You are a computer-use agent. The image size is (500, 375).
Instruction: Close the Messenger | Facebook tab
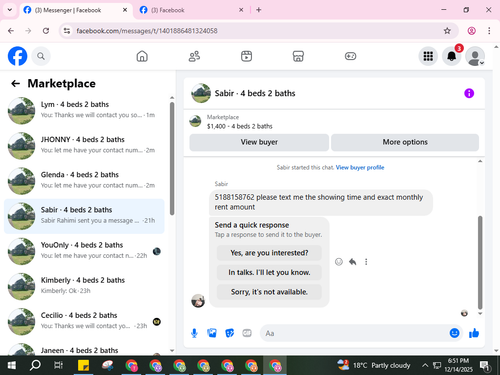pyautogui.click(x=125, y=10)
